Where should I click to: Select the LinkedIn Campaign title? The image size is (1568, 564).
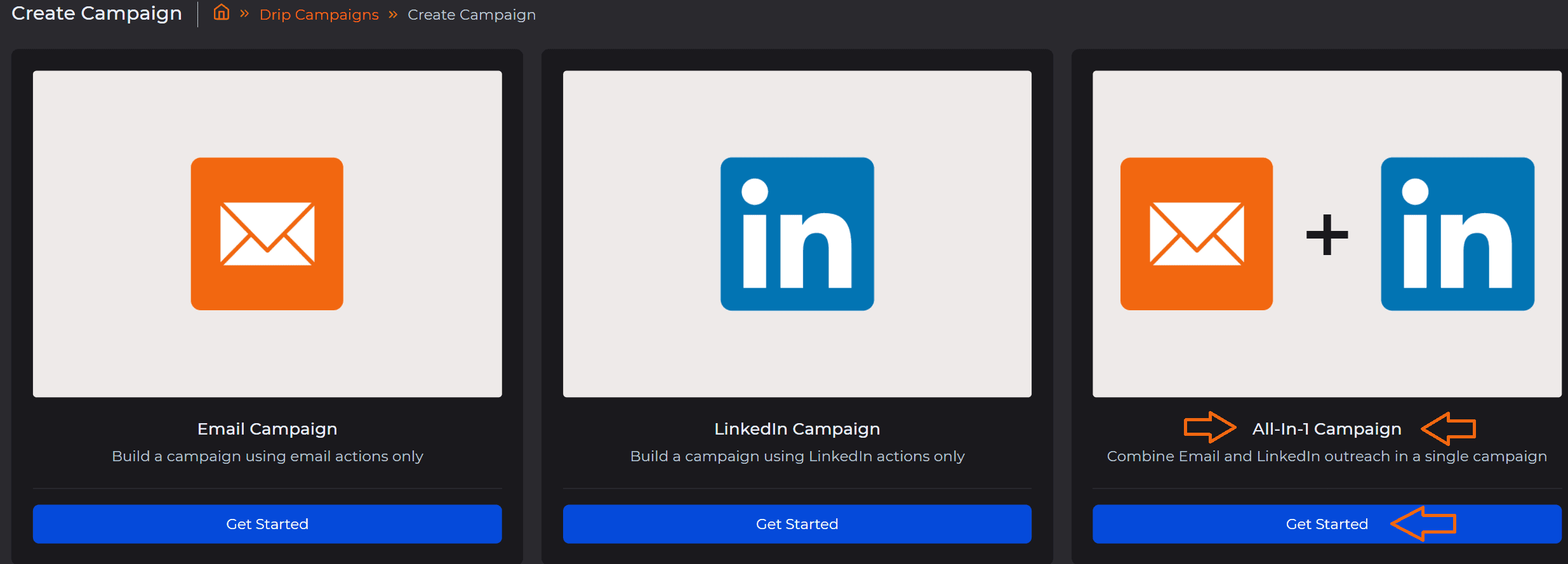click(797, 429)
